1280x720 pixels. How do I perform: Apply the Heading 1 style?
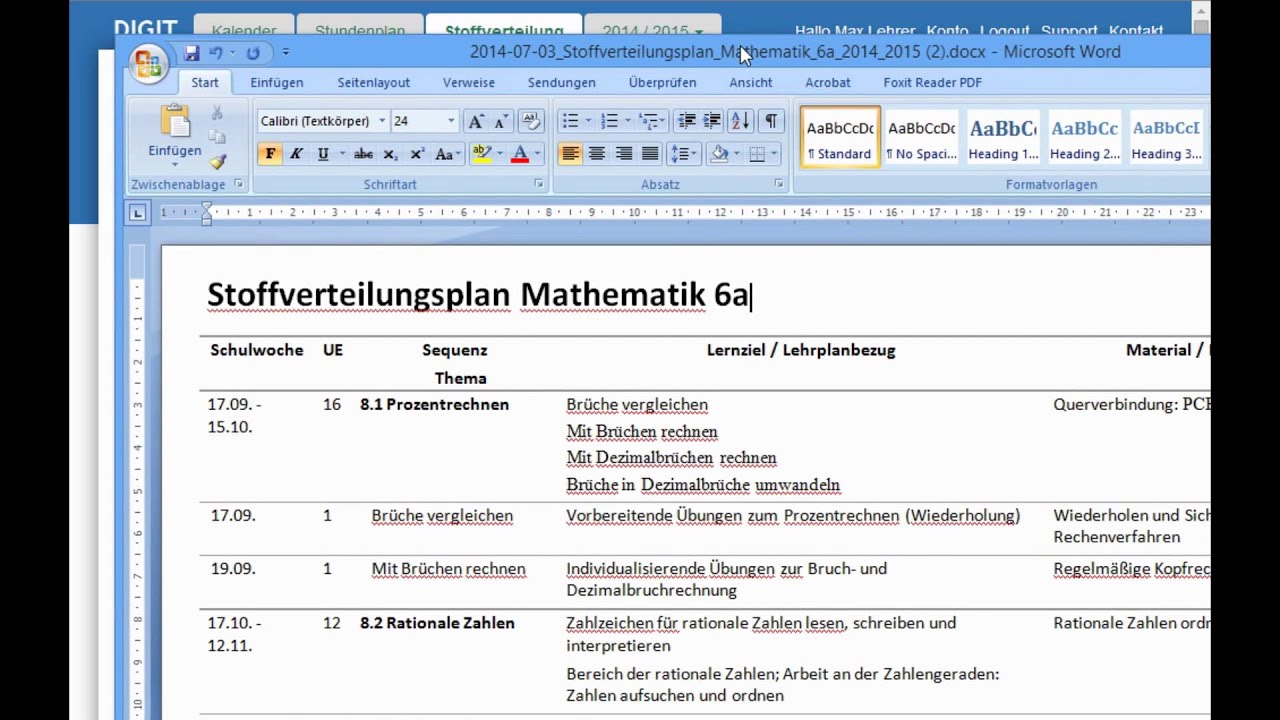point(1003,137)
